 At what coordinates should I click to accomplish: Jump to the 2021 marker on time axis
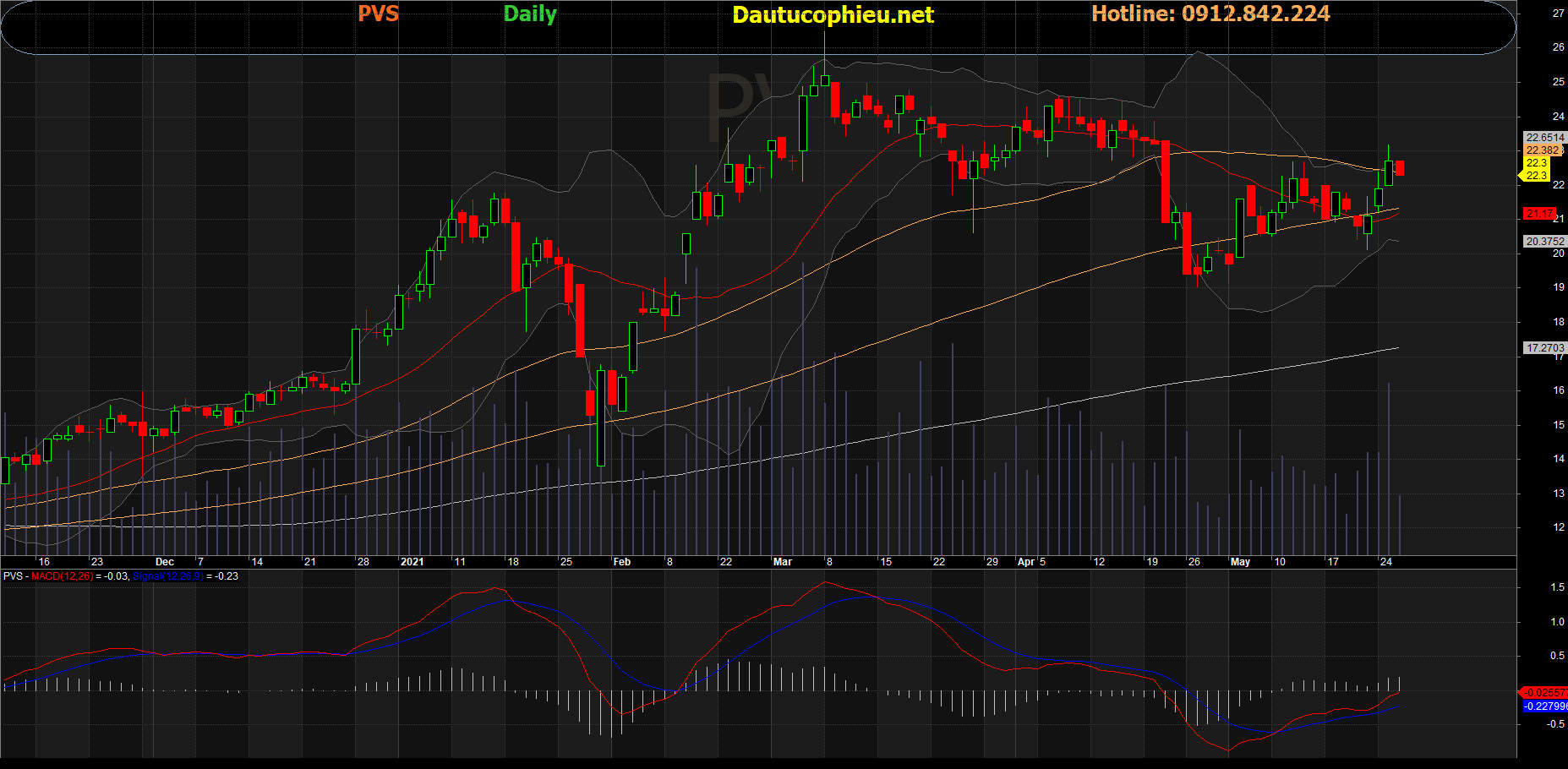[x=412, y=562]
